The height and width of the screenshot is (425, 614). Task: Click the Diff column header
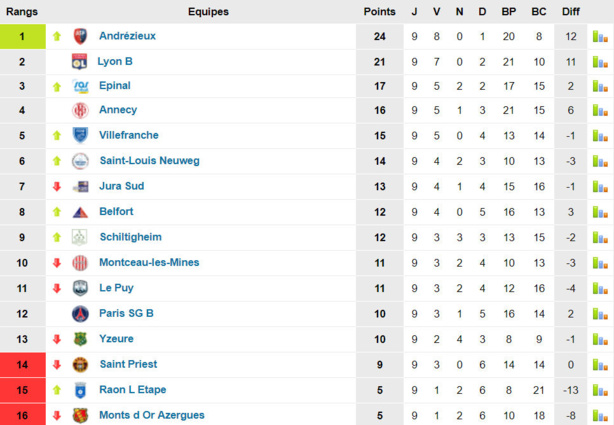(x=570, y=12)
